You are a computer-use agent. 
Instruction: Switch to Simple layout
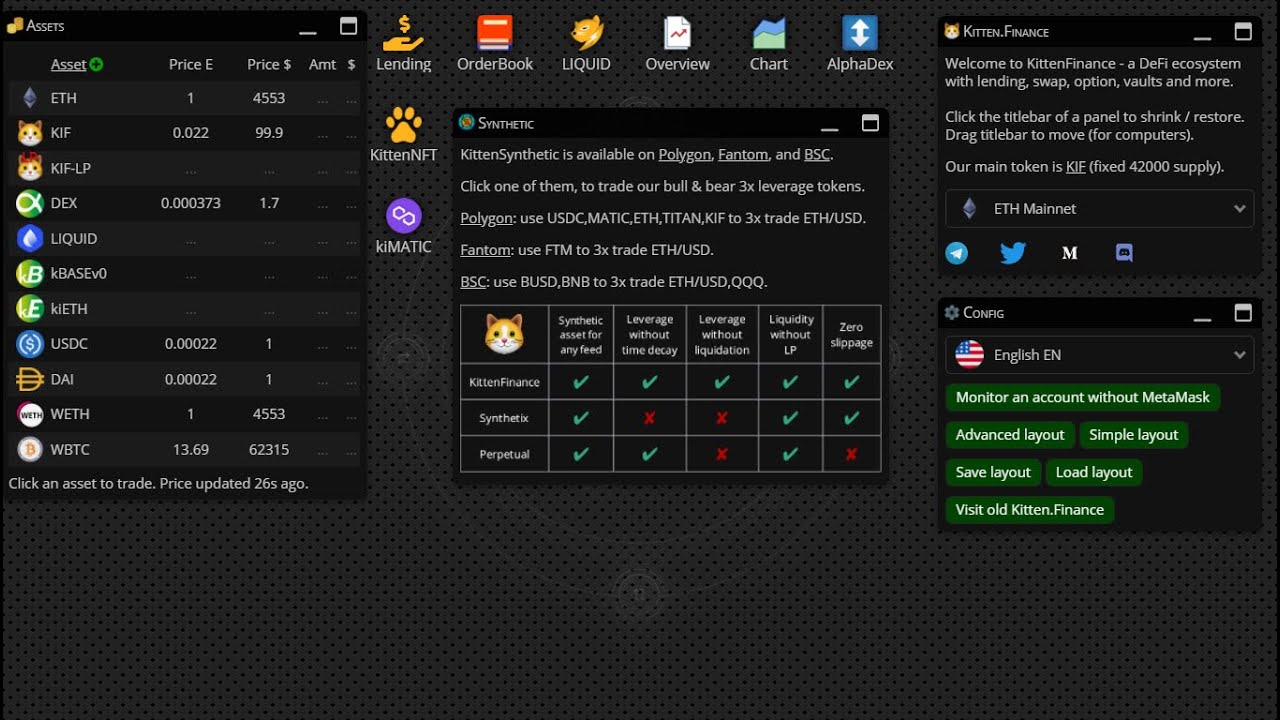click(x=1134, y=435)
